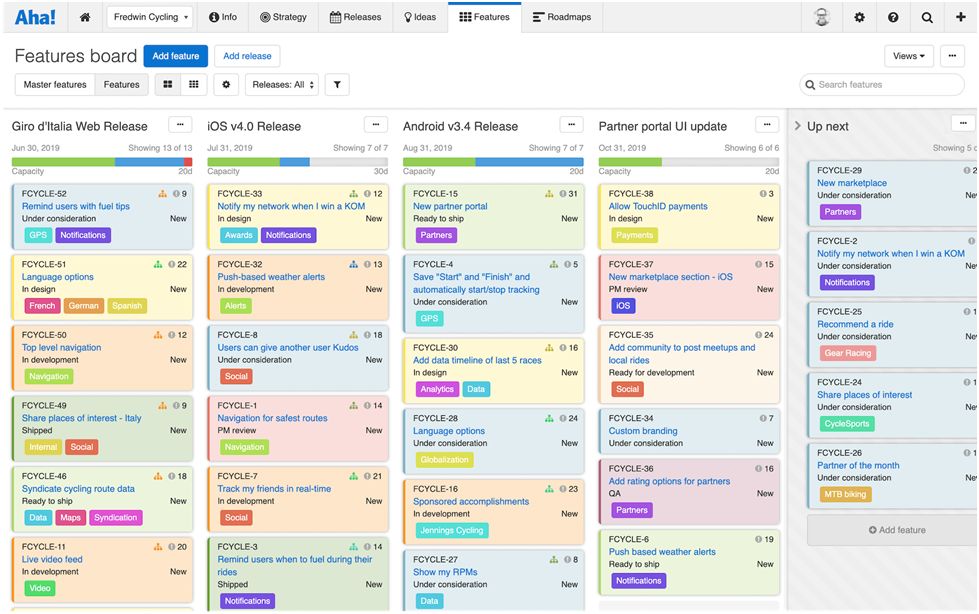Open the help question mark icon

893,17
